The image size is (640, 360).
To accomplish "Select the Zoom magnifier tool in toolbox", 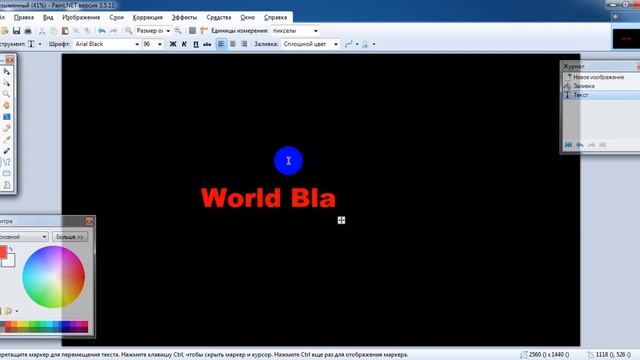I will (7, 94).
